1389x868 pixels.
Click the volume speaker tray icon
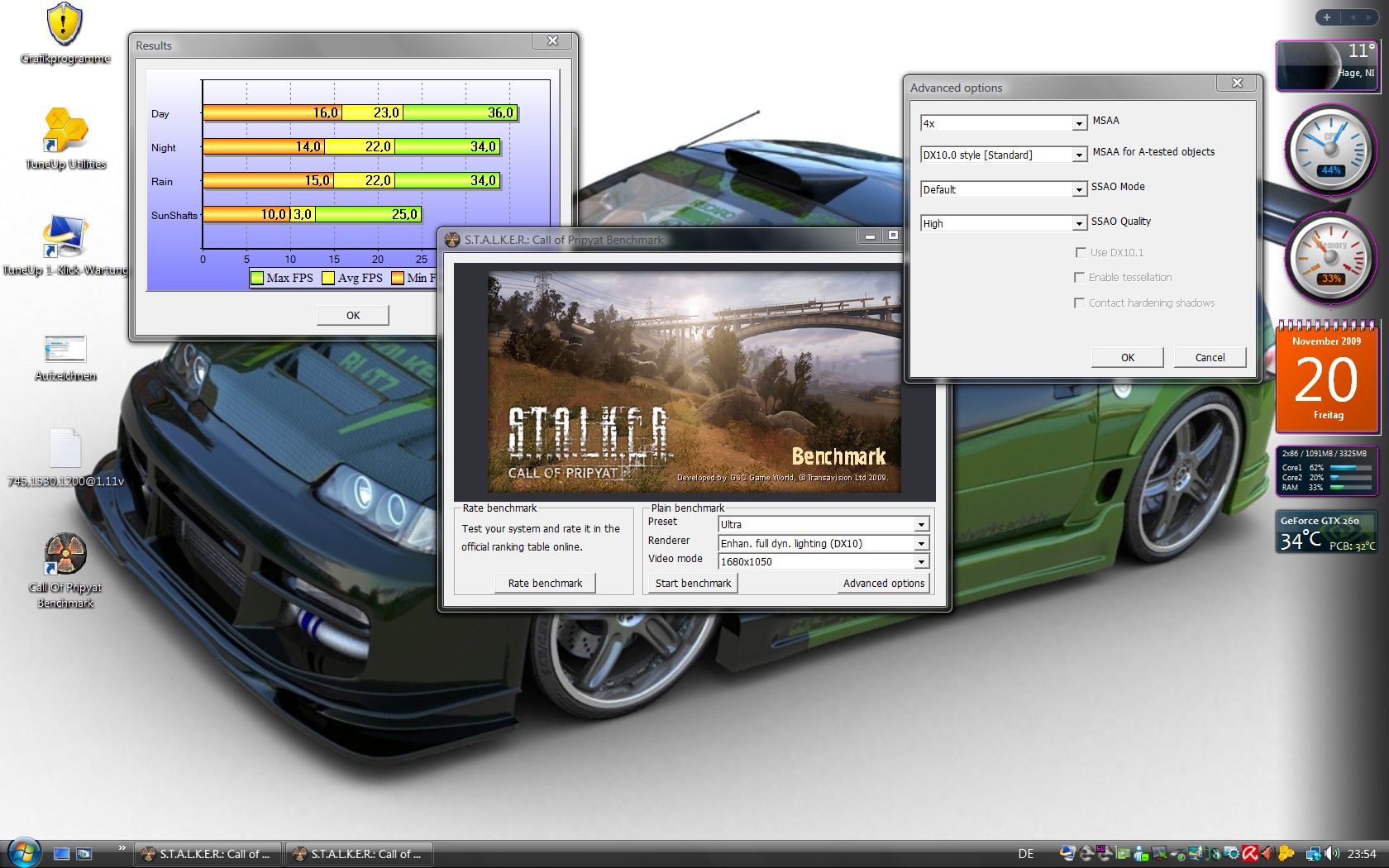(1332, 854)
